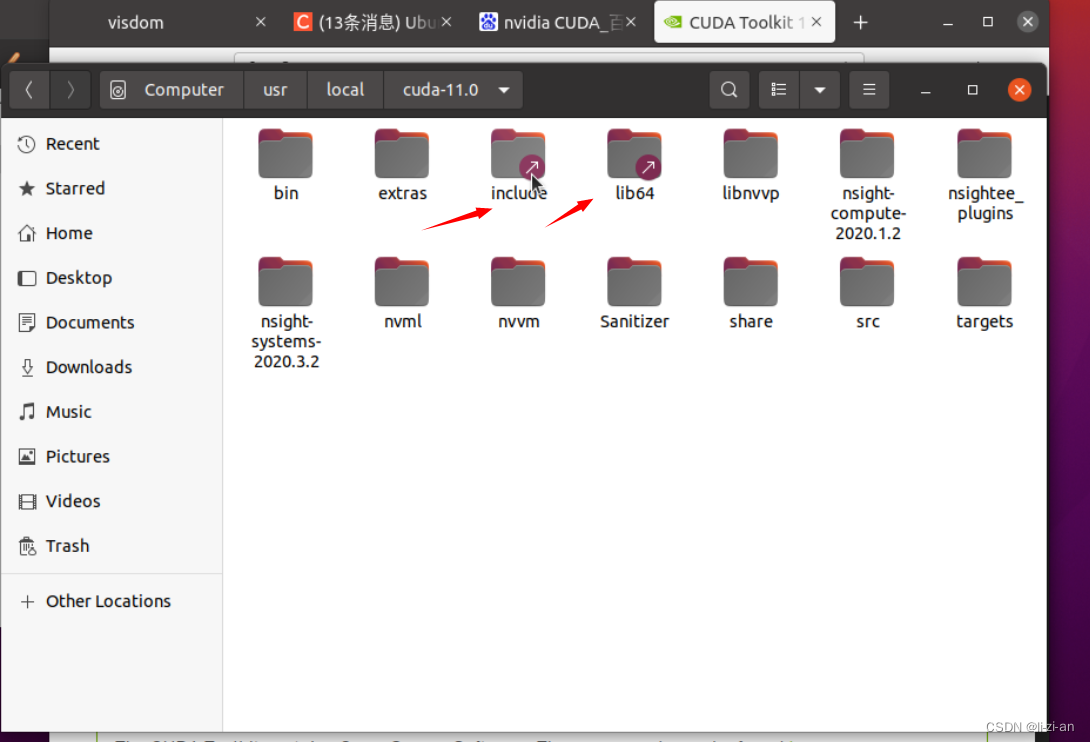This screenshot has height=742, width=1090.
Task: Open Downloads in sidebar
Action: click(x=112, y=366)
